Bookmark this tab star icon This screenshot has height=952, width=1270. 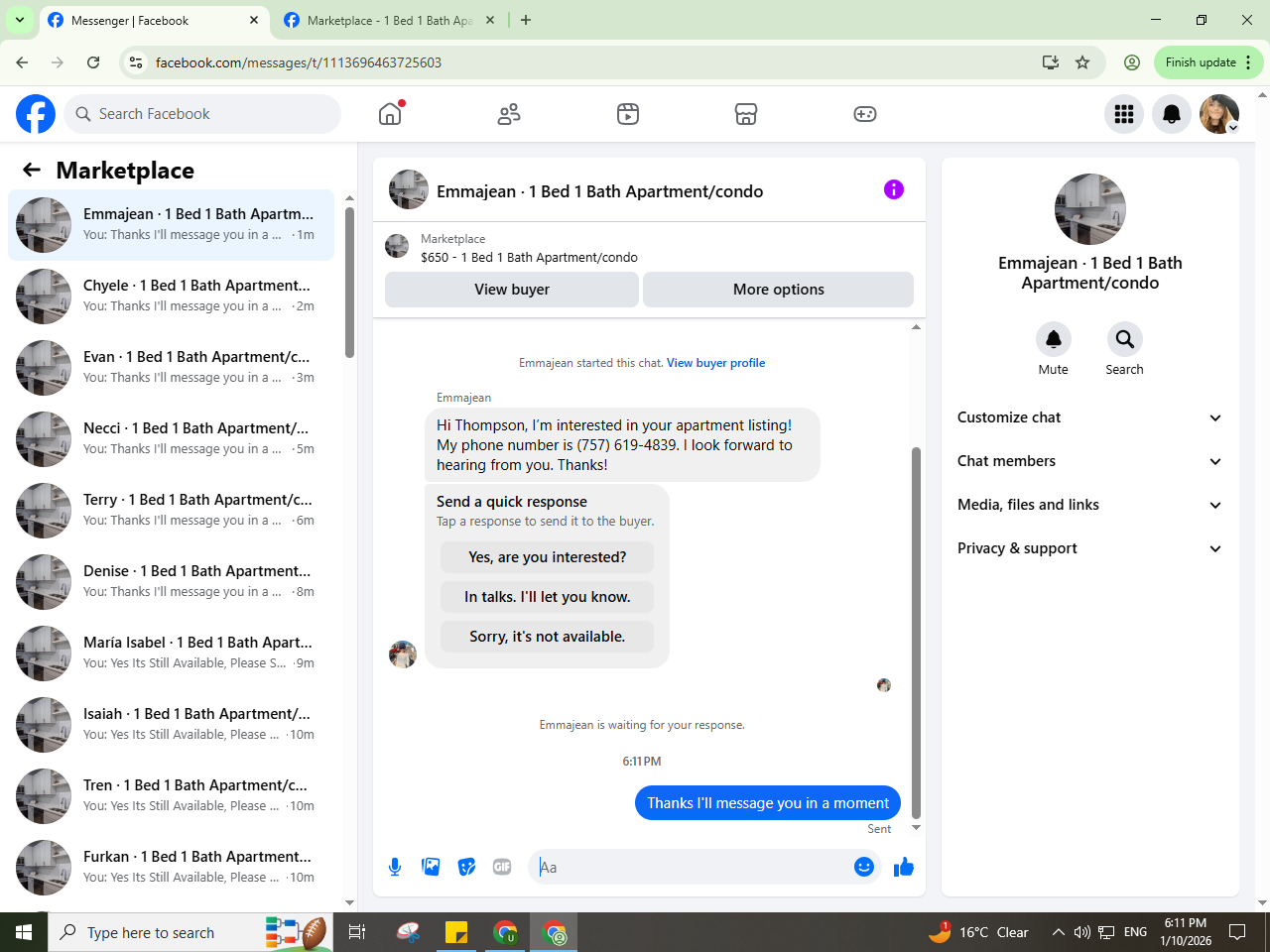pyautogui.click(x=1082, y=62)
